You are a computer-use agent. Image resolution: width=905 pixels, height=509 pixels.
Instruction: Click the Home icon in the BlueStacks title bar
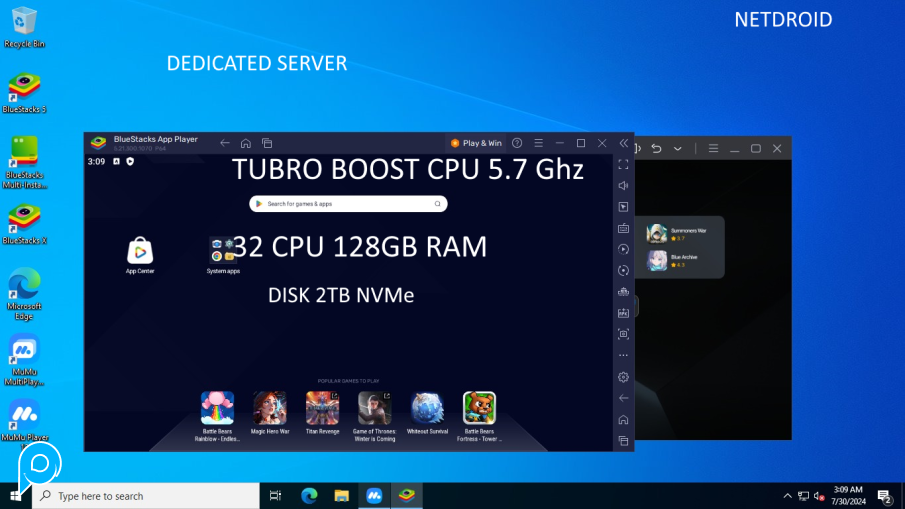click(246, 143)
